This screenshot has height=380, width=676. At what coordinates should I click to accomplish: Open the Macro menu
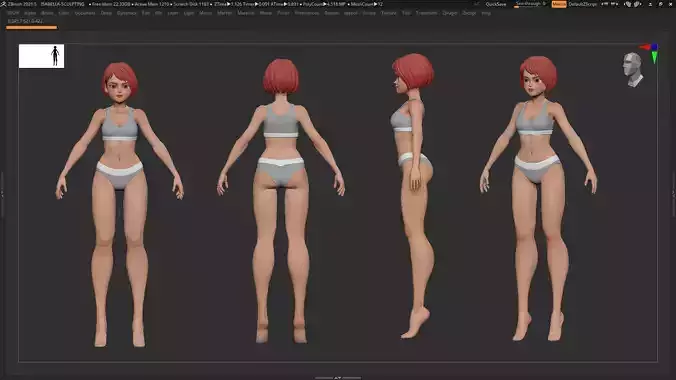tap(206, 13)
